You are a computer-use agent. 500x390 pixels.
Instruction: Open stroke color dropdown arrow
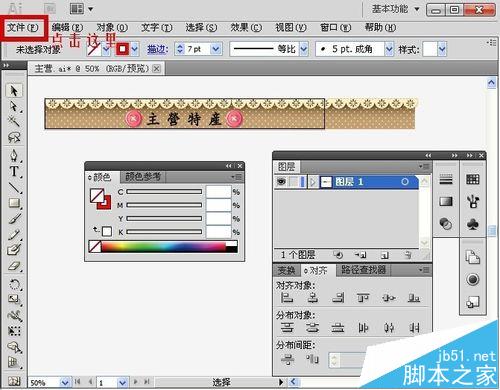coord(135,50)
